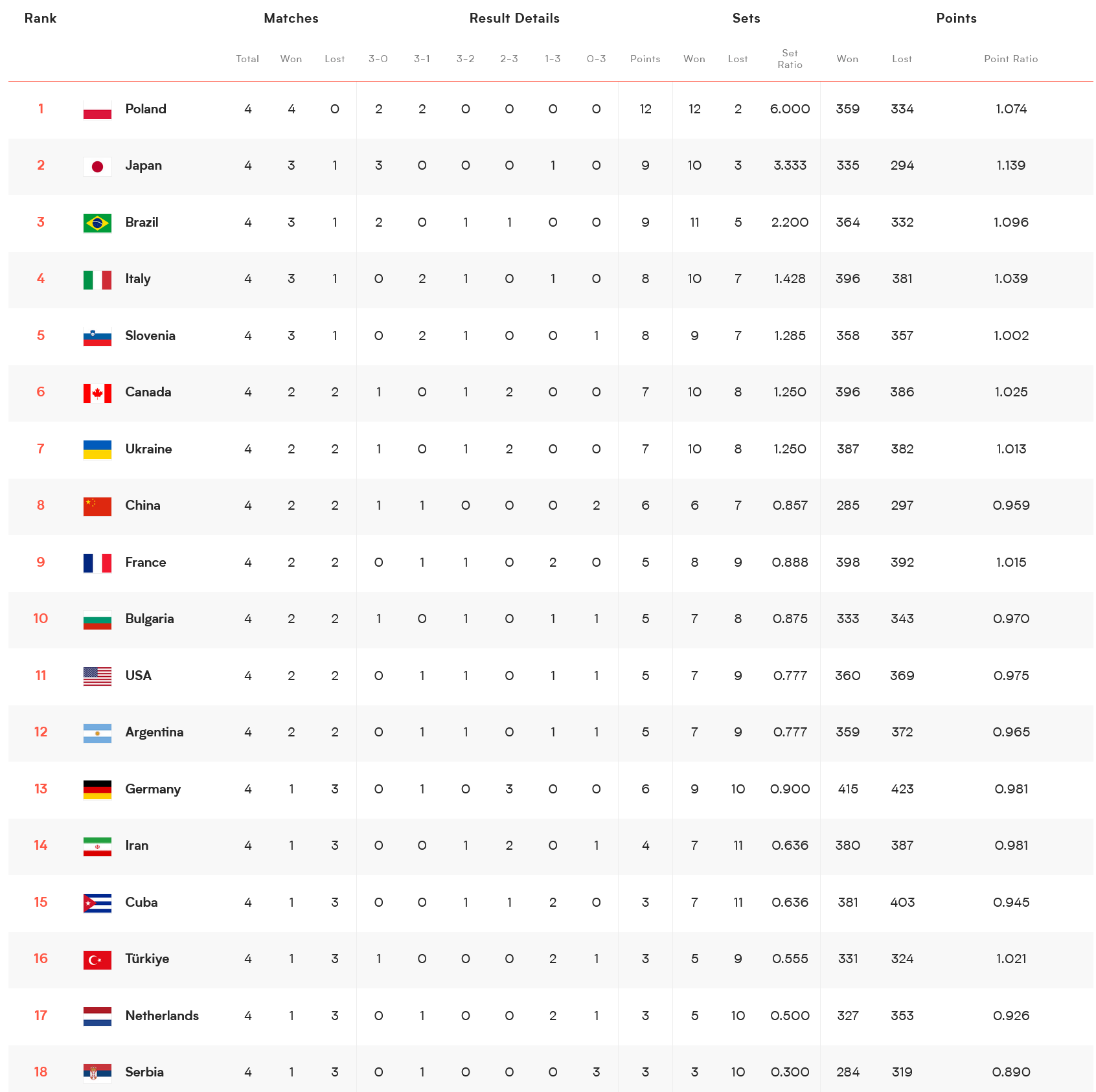Click the Türkiye flag icon

(97, 960)
